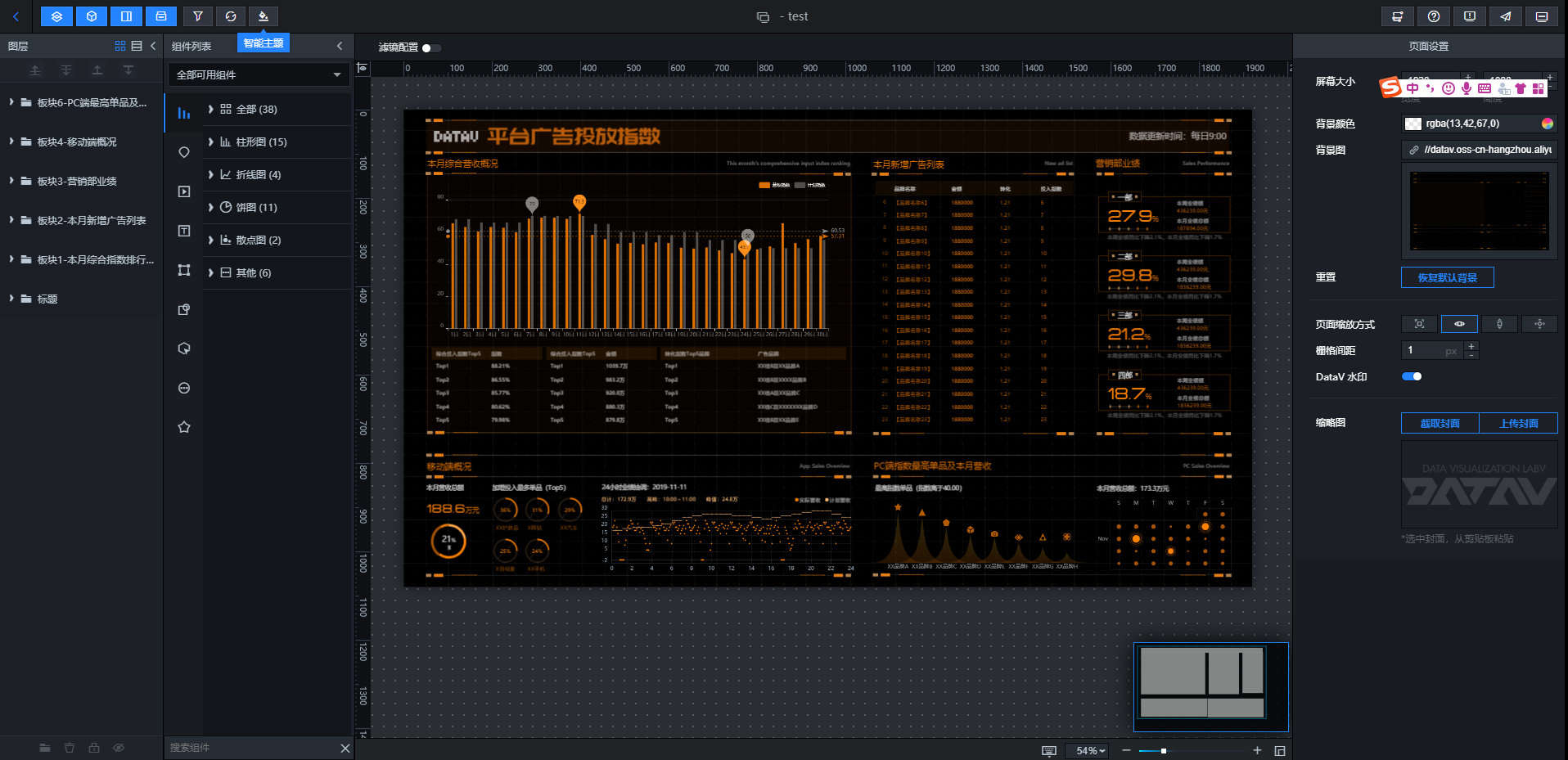This screenshot has width=1568, height=760.
Task: Open the 柱形图 (15) category
Action: pyautogui.click(x=277, y=142)
